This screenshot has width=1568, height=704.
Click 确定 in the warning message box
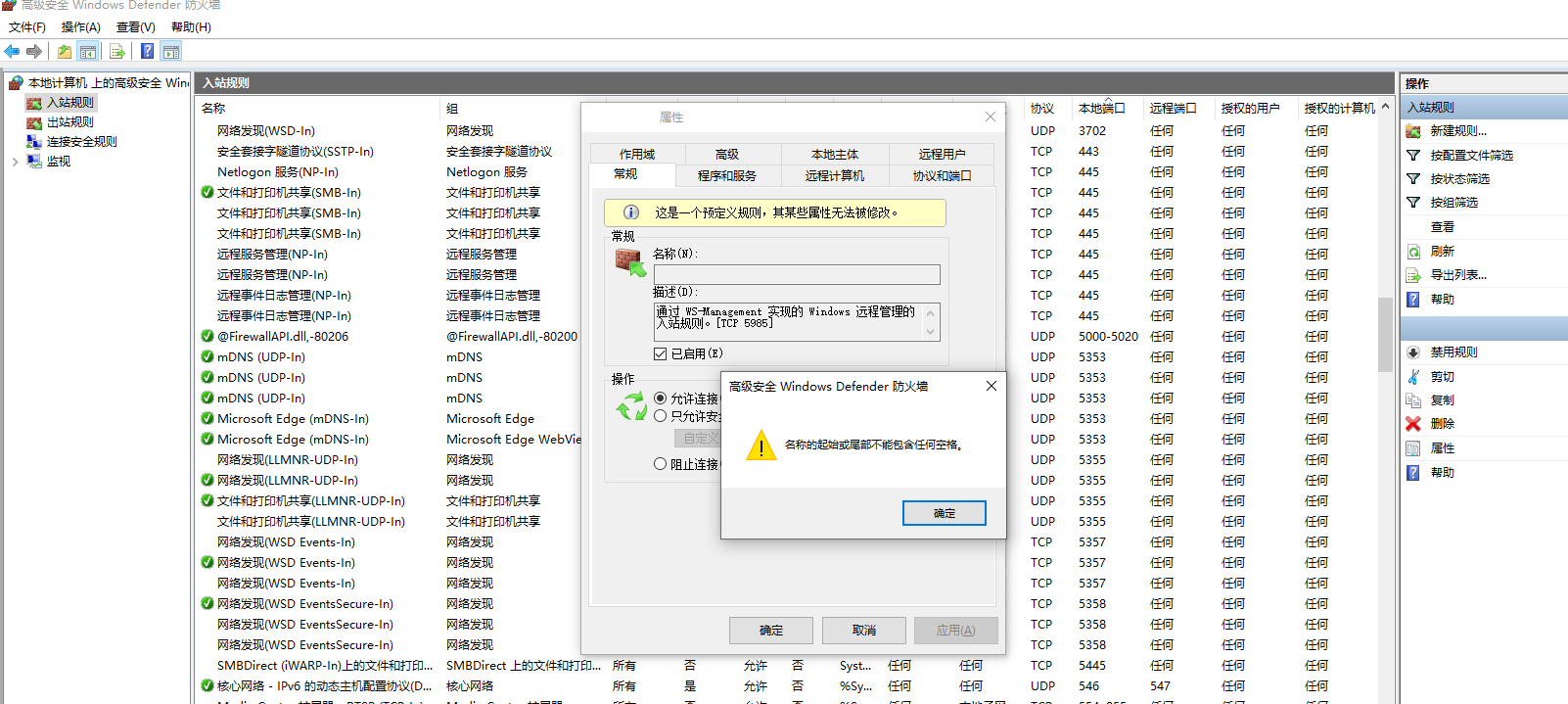[945, 513]
